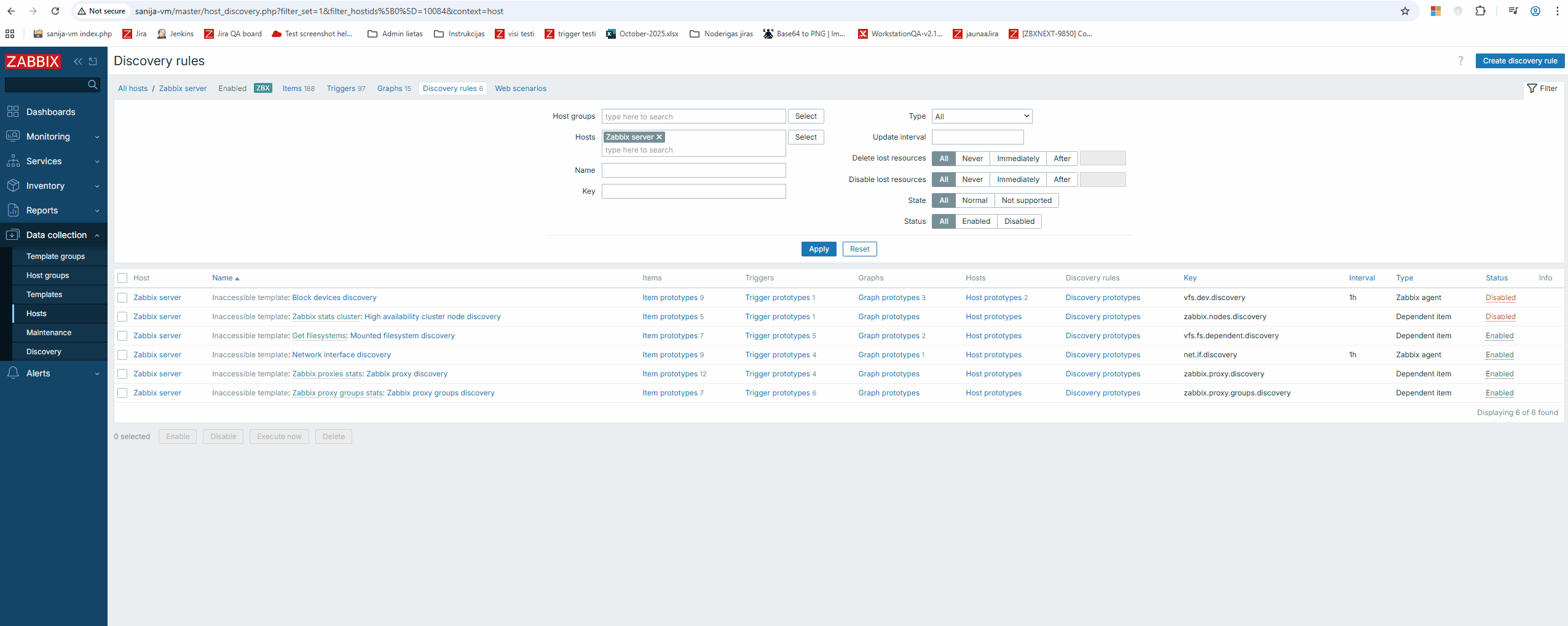Click the sidebar kiosk/compact view icon

93,61
